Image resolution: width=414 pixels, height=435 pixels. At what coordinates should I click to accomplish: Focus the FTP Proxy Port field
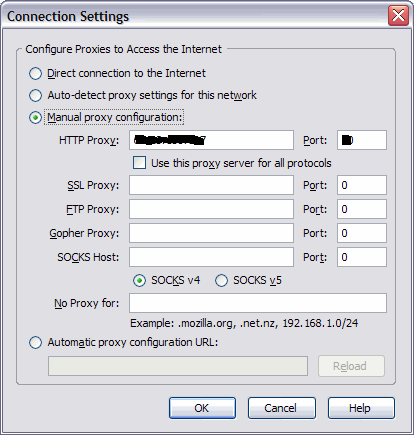(362, 209)
